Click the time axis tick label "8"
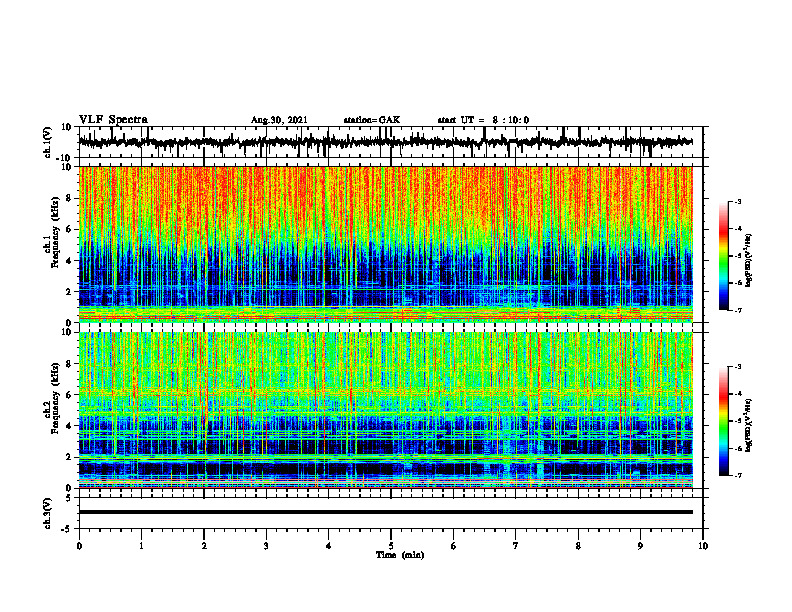The height and width of the screenshot is (612, 792). click(578, 546)
